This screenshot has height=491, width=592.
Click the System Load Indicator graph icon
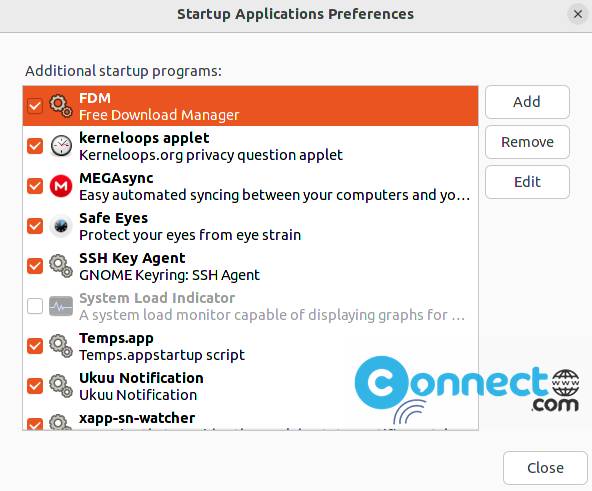coord(61,306)
